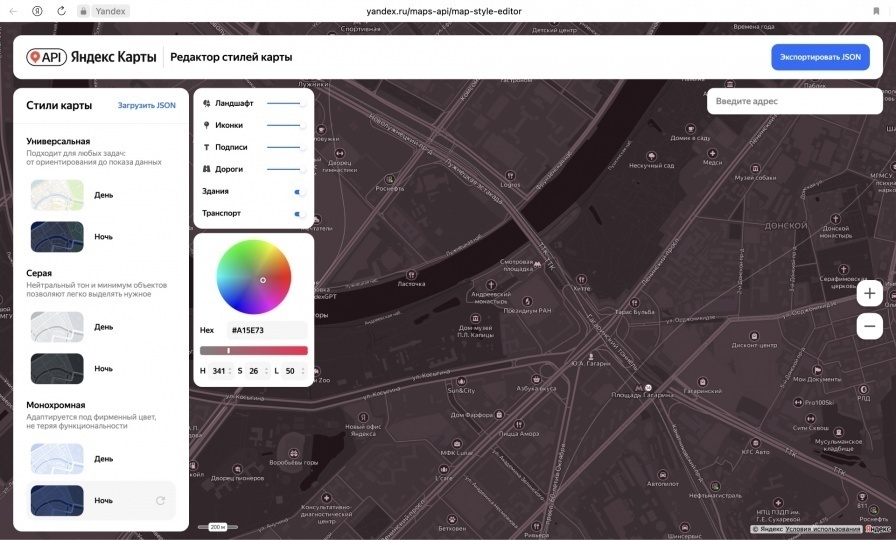Click the Андреевский монастырь icon on map
The width and height of the screenshot is (896, 540).
click(x=490, y=285)
